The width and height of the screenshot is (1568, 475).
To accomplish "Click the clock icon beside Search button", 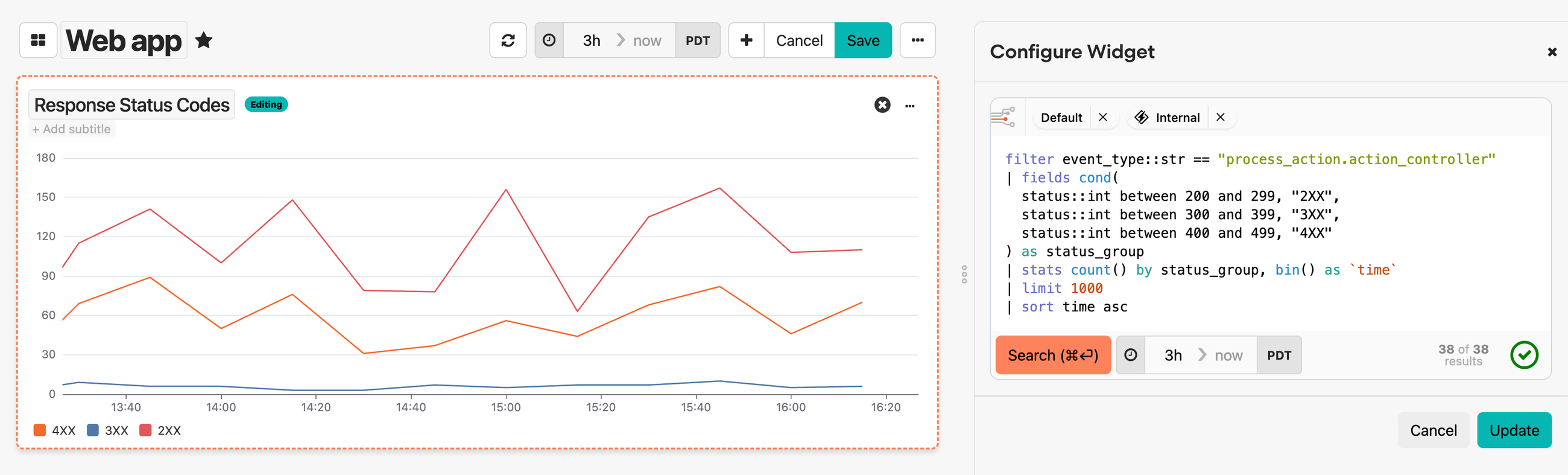I will (1130, 355).
